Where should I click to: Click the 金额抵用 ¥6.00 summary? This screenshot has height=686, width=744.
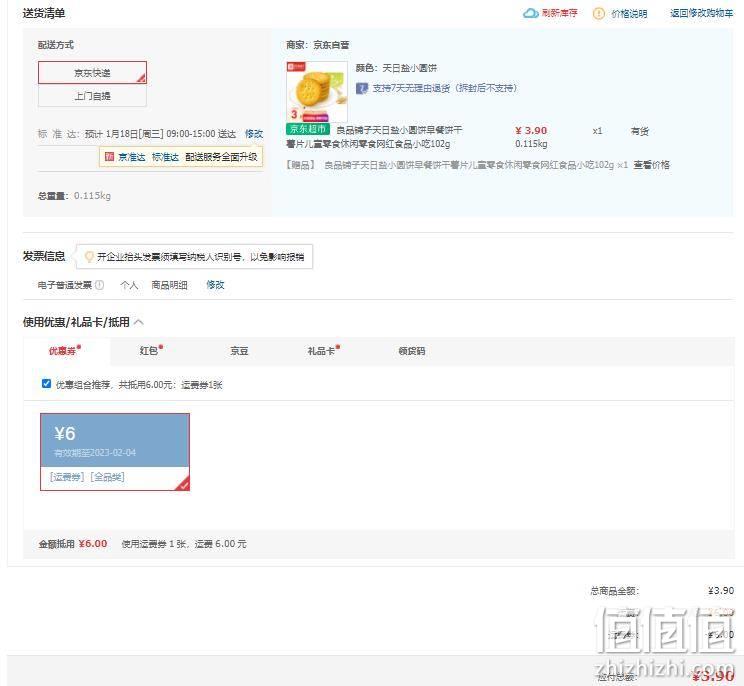point(73,544)
